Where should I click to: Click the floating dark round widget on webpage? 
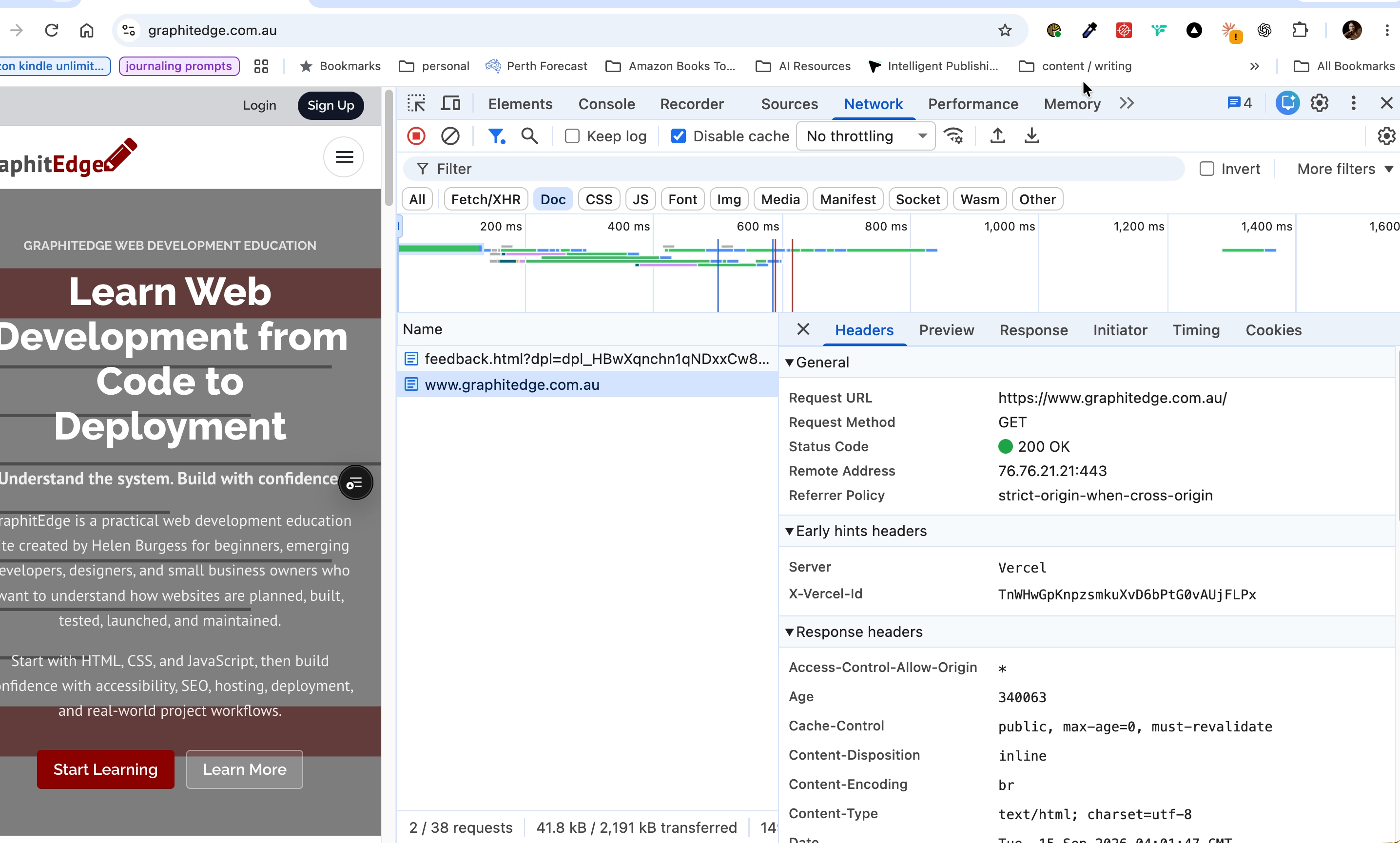point(356,483)
